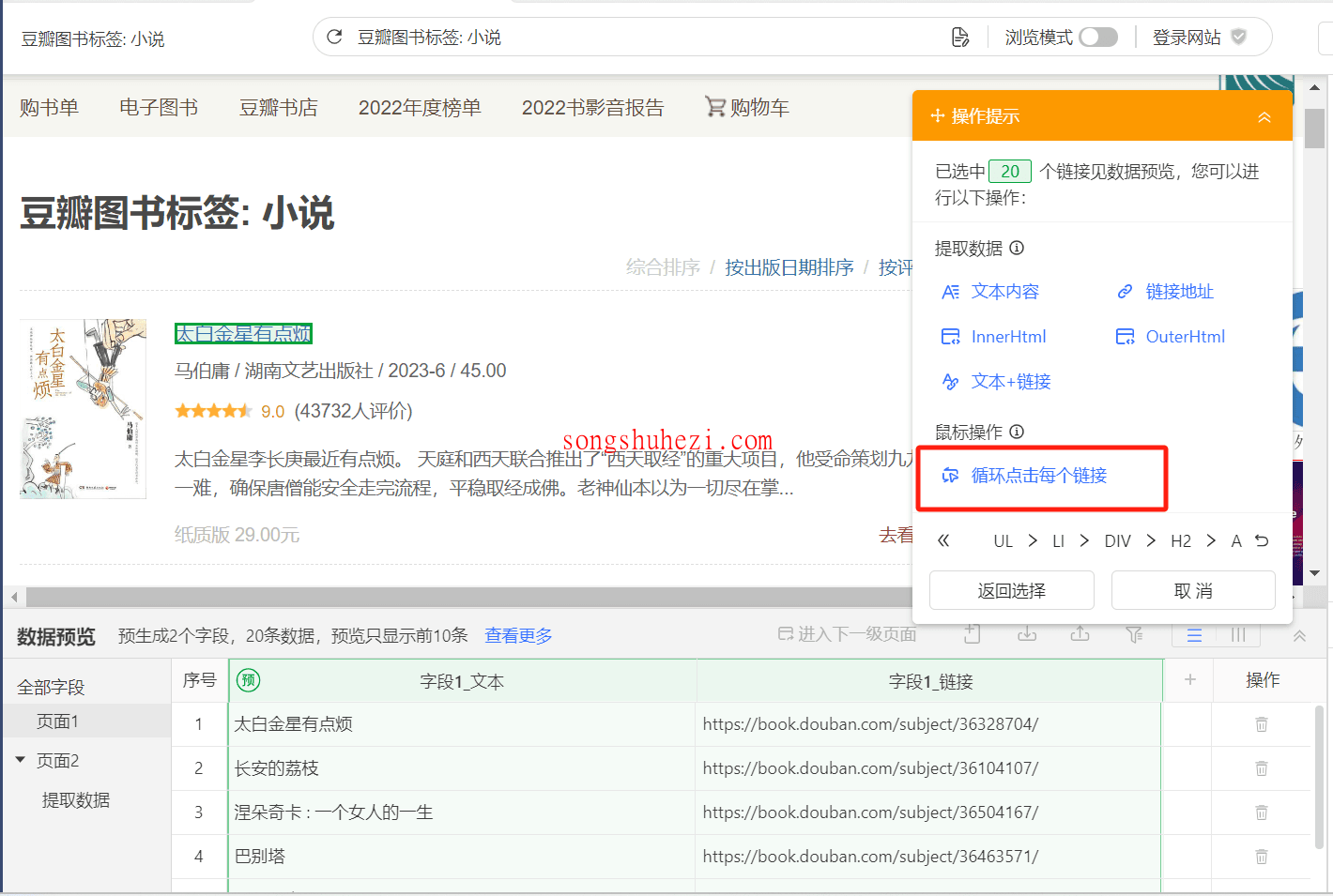Toggle the 浏览模式 switch

(x=1098, y=38)
